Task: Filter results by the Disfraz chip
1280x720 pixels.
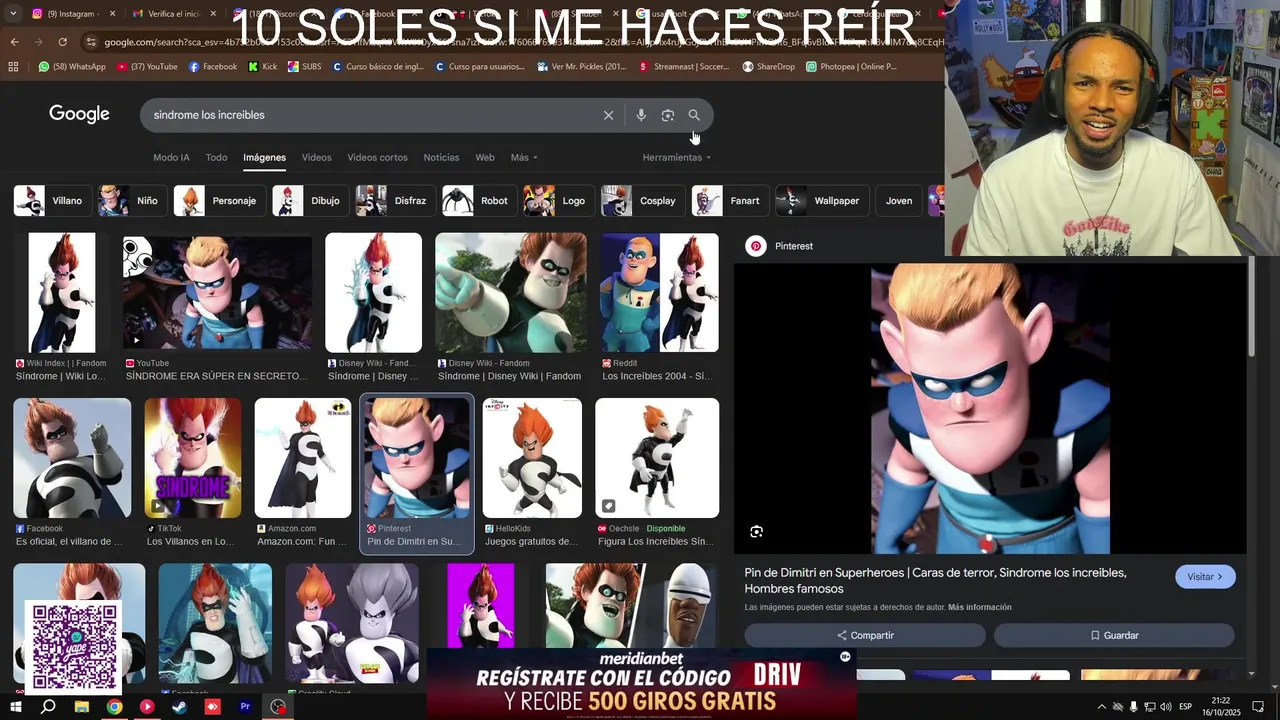Action: click(394, 201)
